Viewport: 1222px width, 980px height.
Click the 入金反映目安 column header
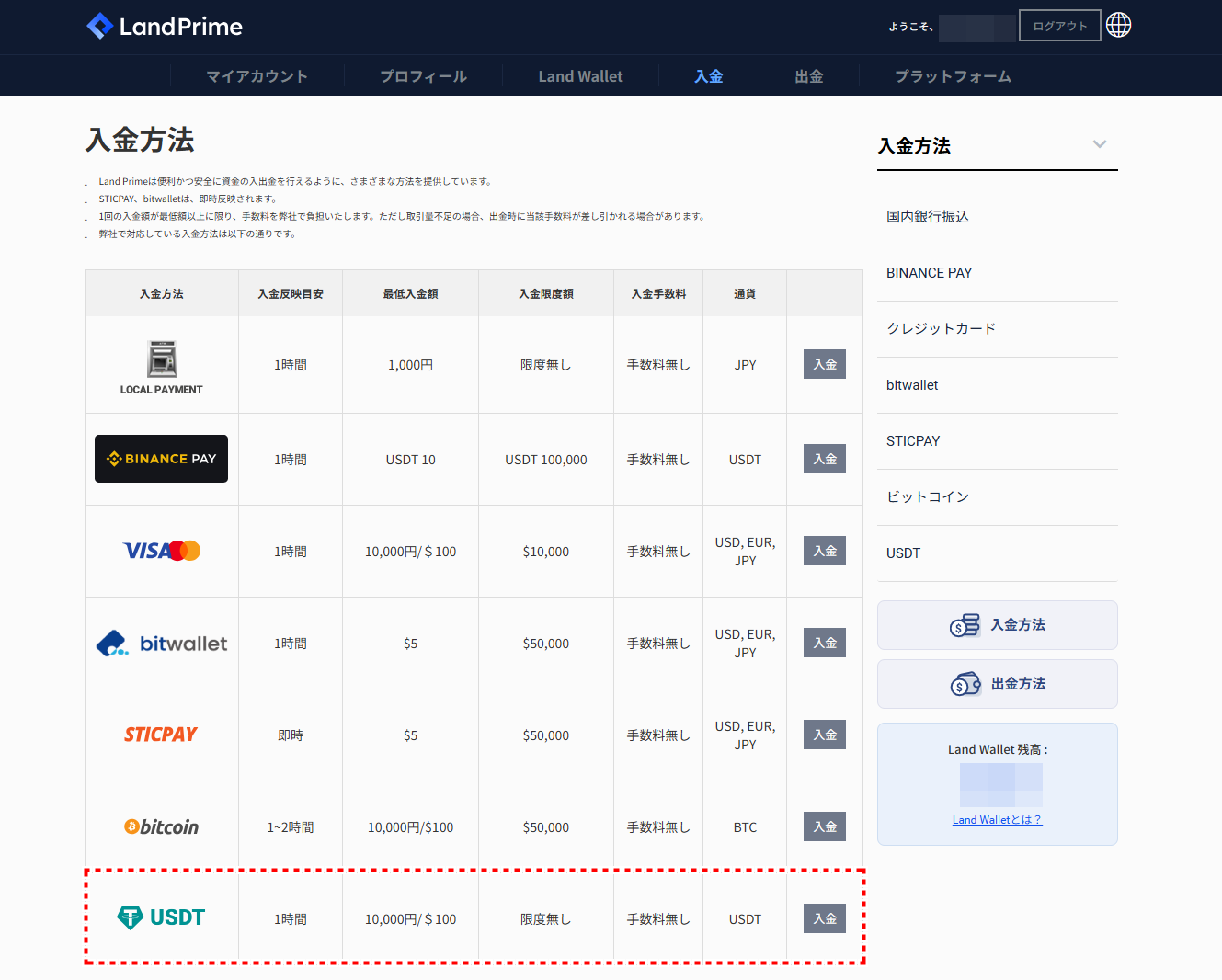click(291, 294)
